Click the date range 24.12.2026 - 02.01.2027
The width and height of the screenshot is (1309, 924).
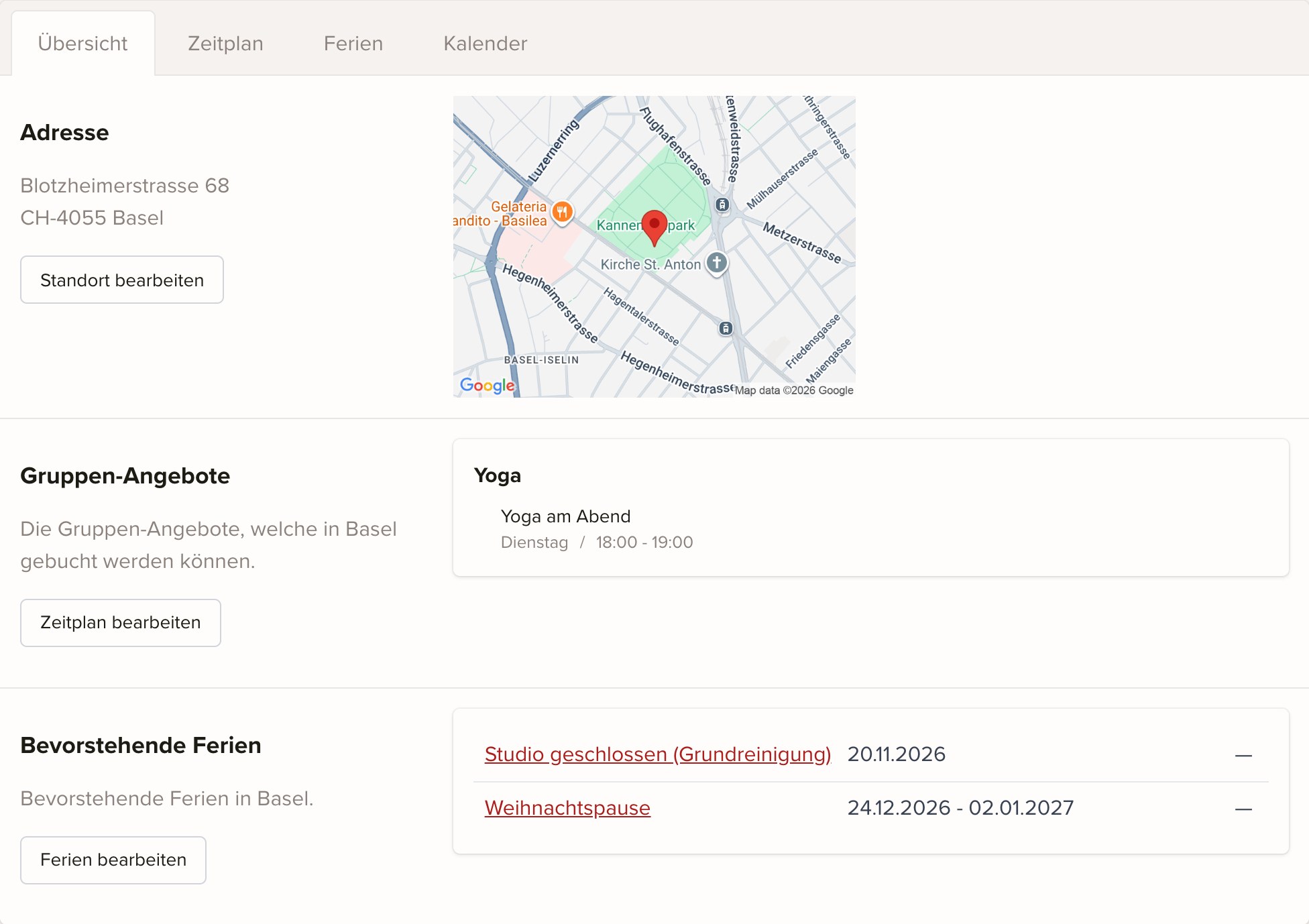pos(961,808)
